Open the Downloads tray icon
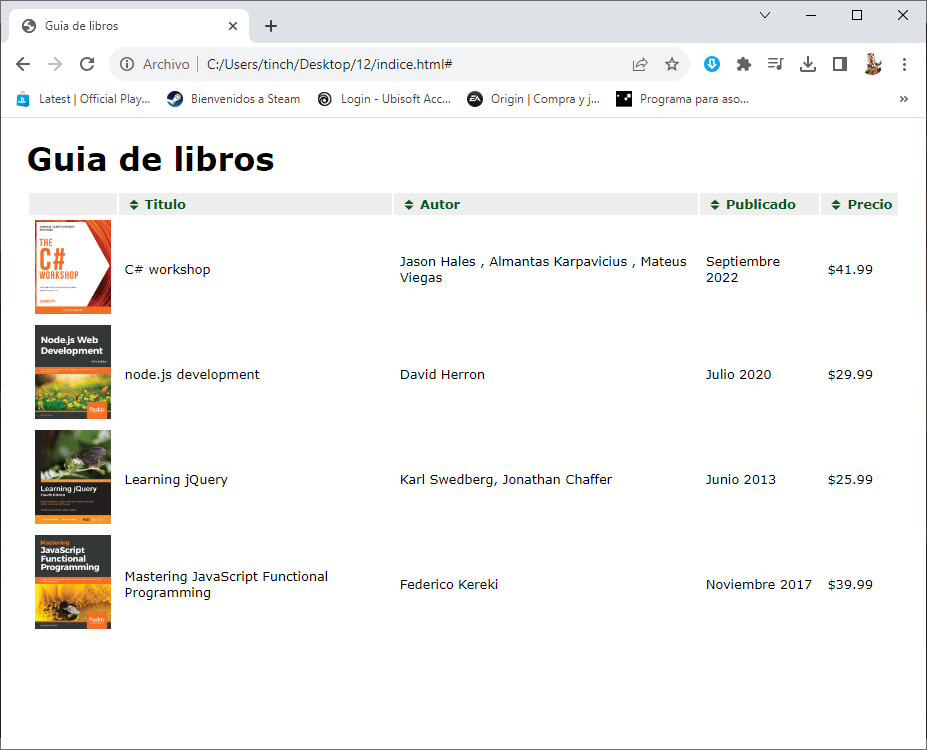The image size is (927, 750). (808, 64)
